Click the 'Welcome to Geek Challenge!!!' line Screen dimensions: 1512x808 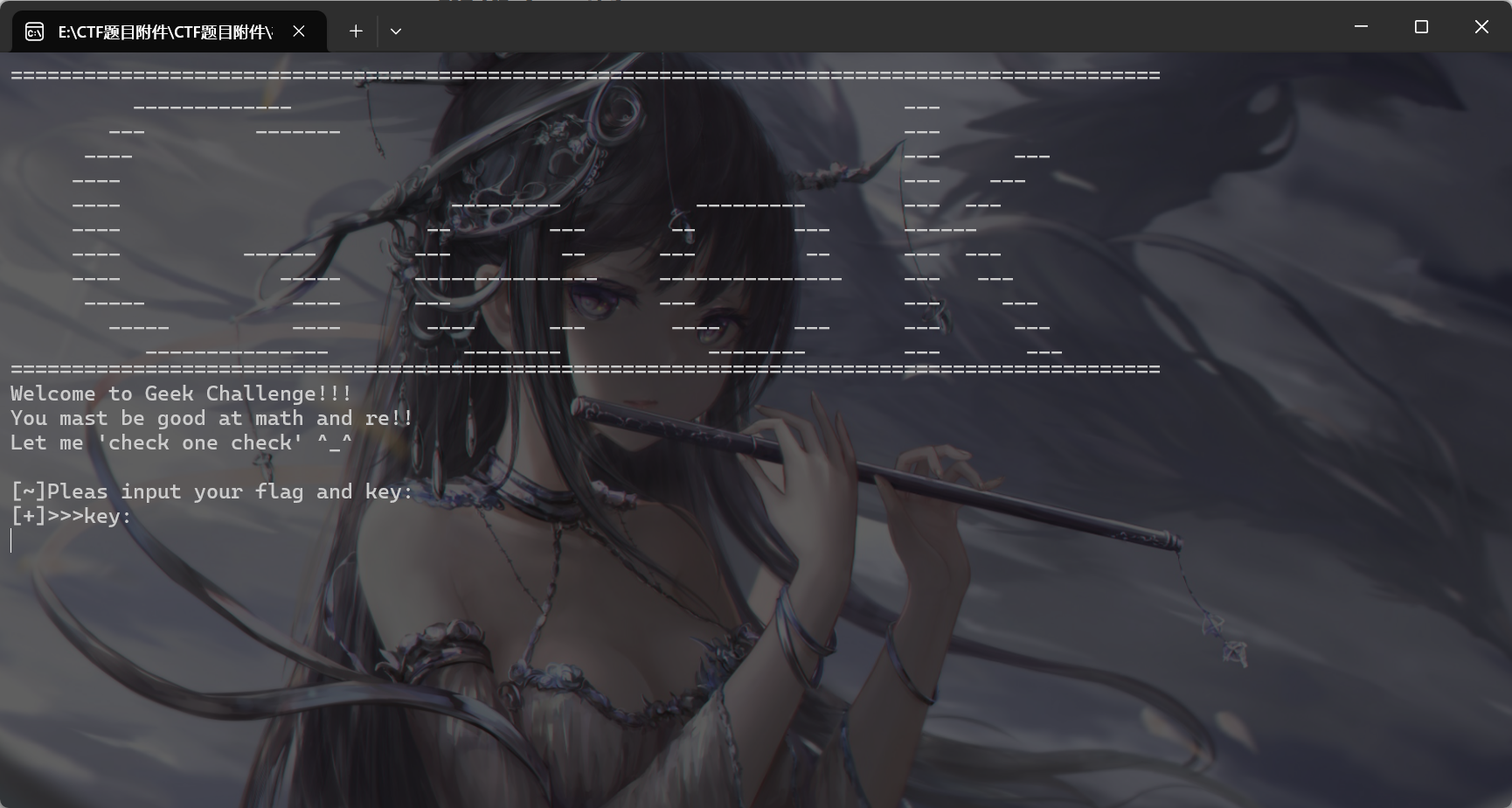[181, 394]
